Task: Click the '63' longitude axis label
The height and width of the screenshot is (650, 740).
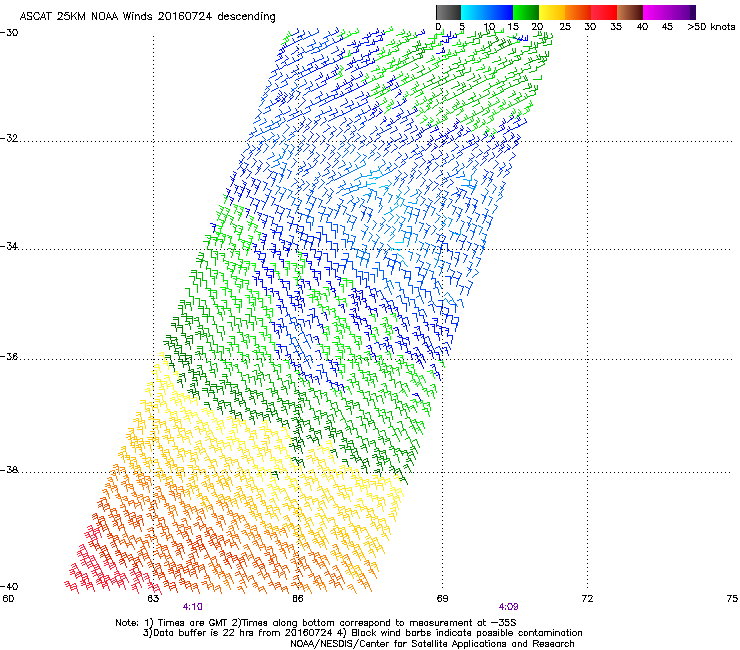Action: (153, 599)
